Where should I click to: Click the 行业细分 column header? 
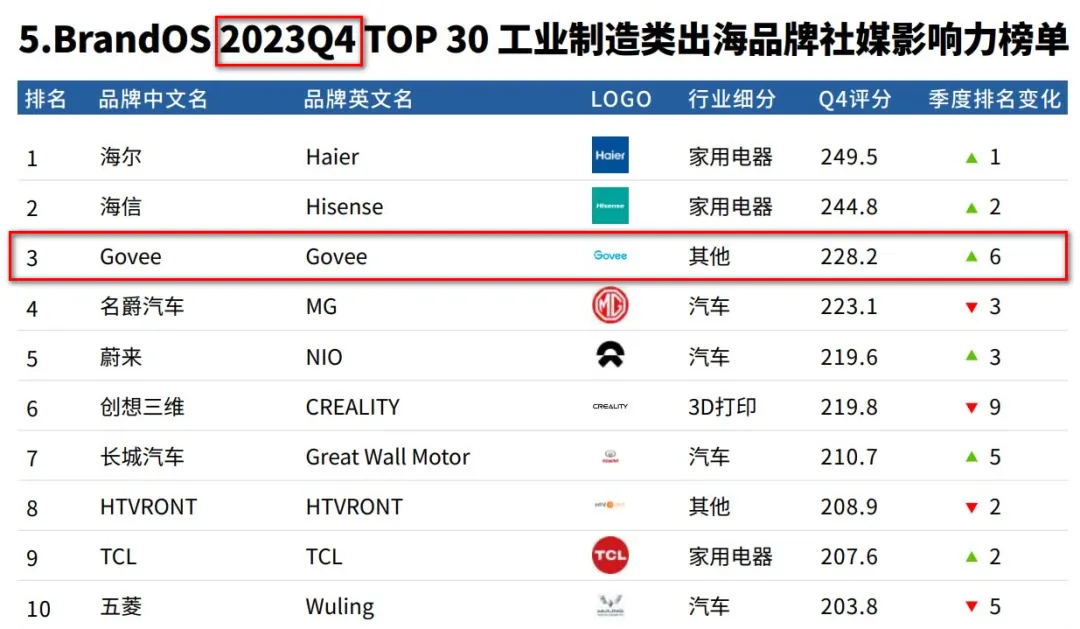[x=731, y=99]
